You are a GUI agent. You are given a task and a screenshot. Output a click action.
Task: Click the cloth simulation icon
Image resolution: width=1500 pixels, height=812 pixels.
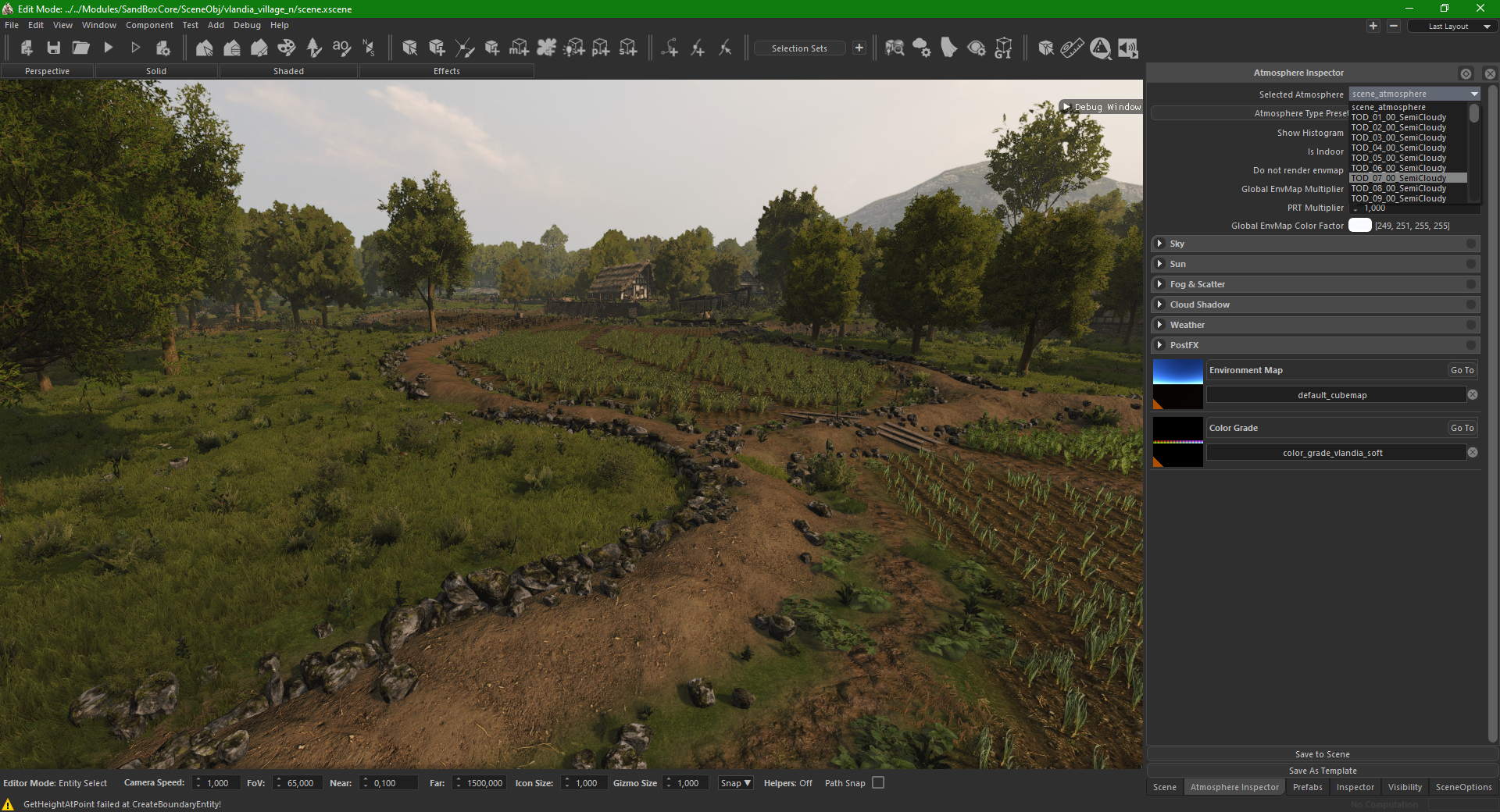[x=948, y=48]
